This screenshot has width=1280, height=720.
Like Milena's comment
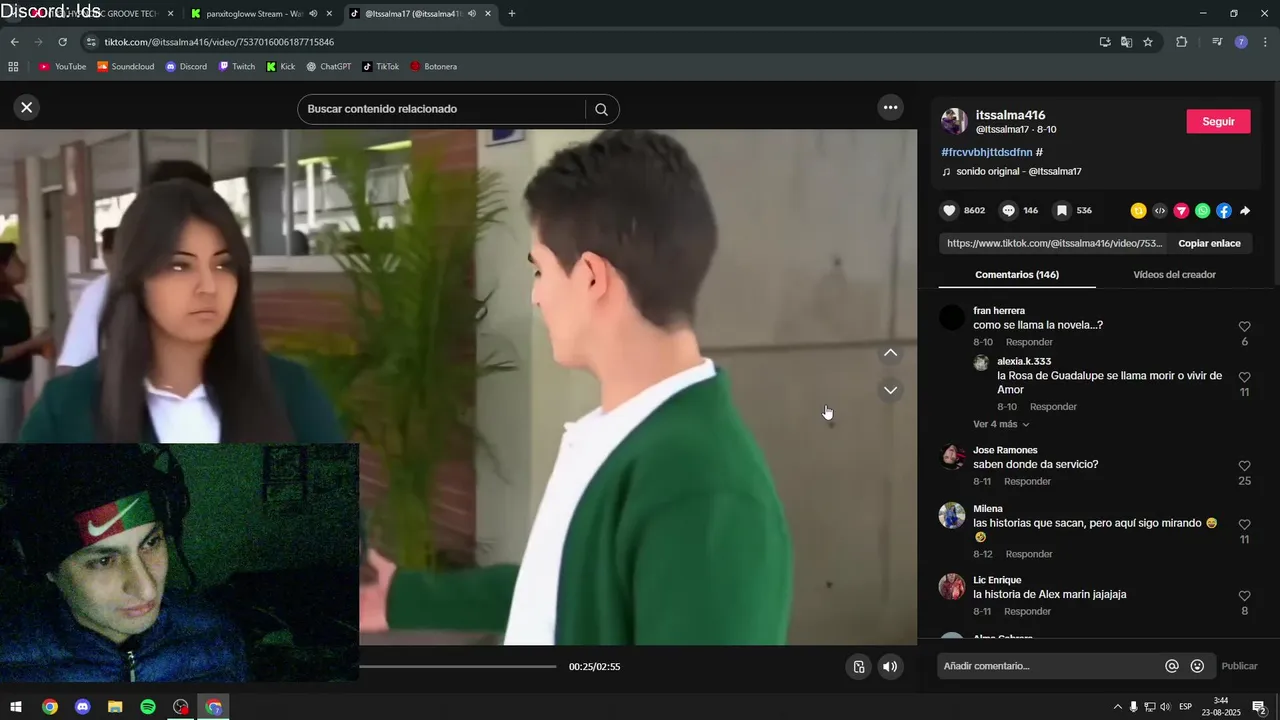click(1245, 524)
